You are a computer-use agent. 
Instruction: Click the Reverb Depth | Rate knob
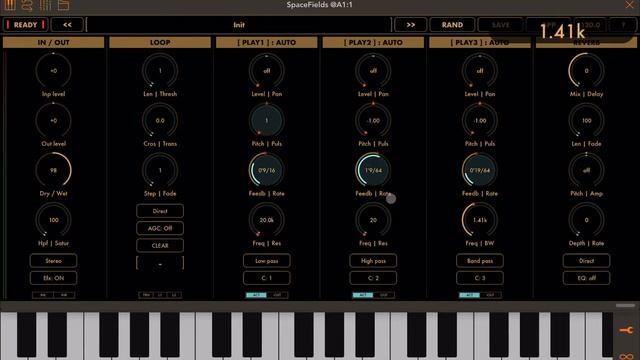click(x=586, y=220)
